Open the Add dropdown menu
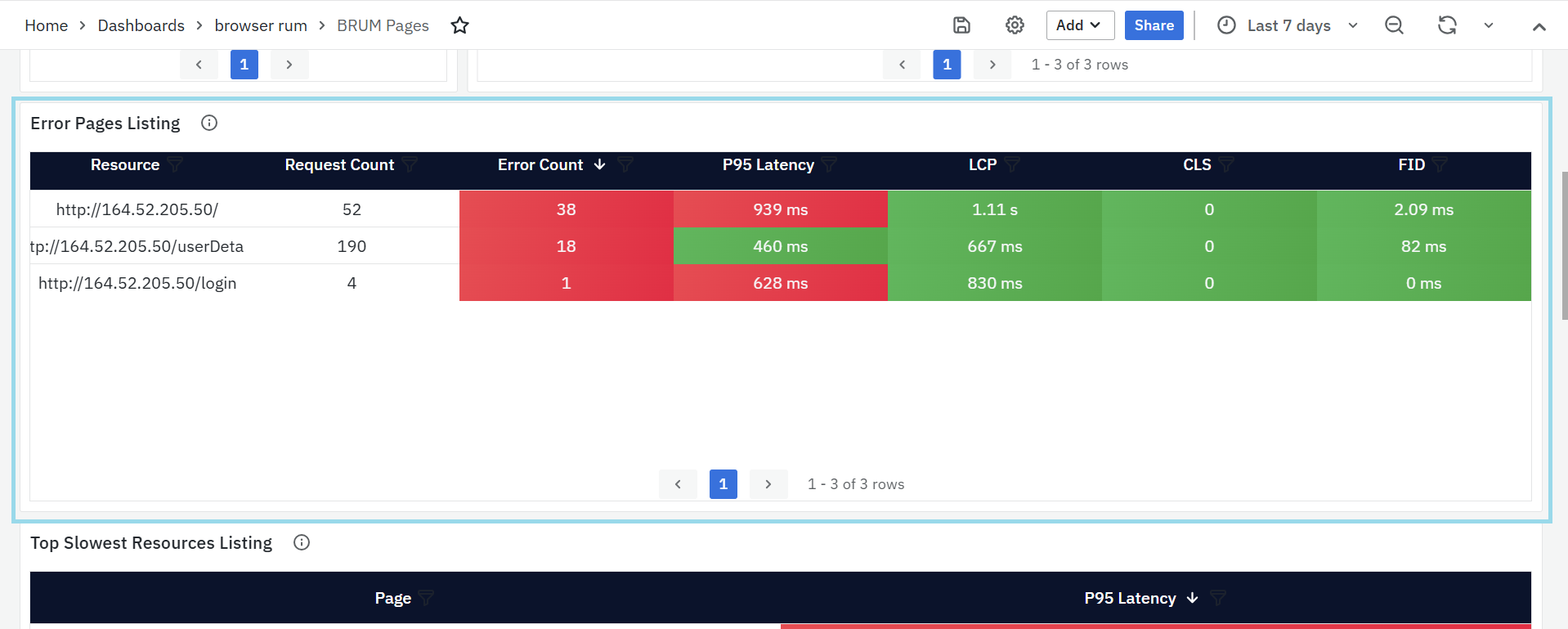The image size is (1568, 629). [1079, 25]
